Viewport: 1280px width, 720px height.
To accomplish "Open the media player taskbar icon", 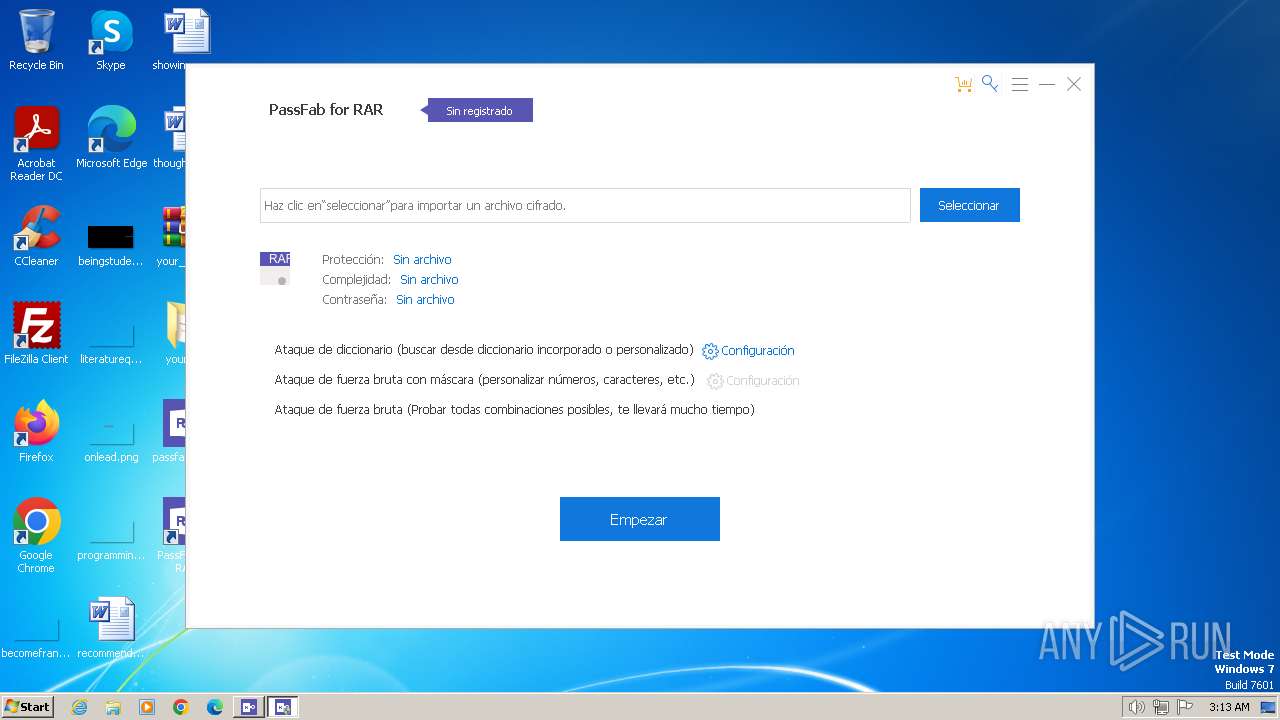I will click(x=147, y=707).
